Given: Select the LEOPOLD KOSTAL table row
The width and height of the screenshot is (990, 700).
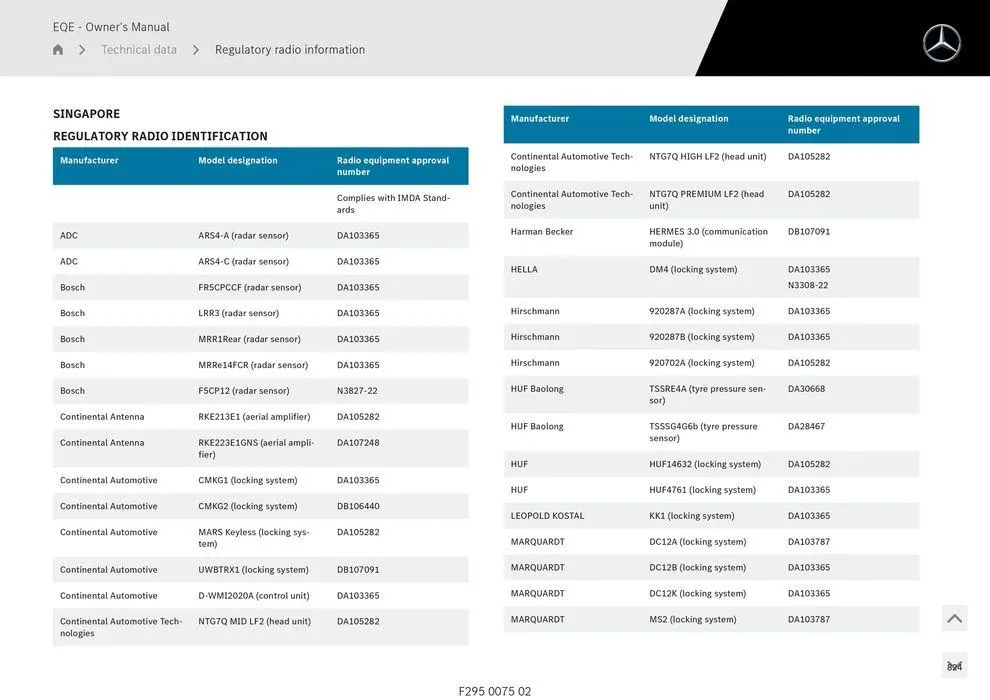Looking at the screenshot, I should [711, 516].
